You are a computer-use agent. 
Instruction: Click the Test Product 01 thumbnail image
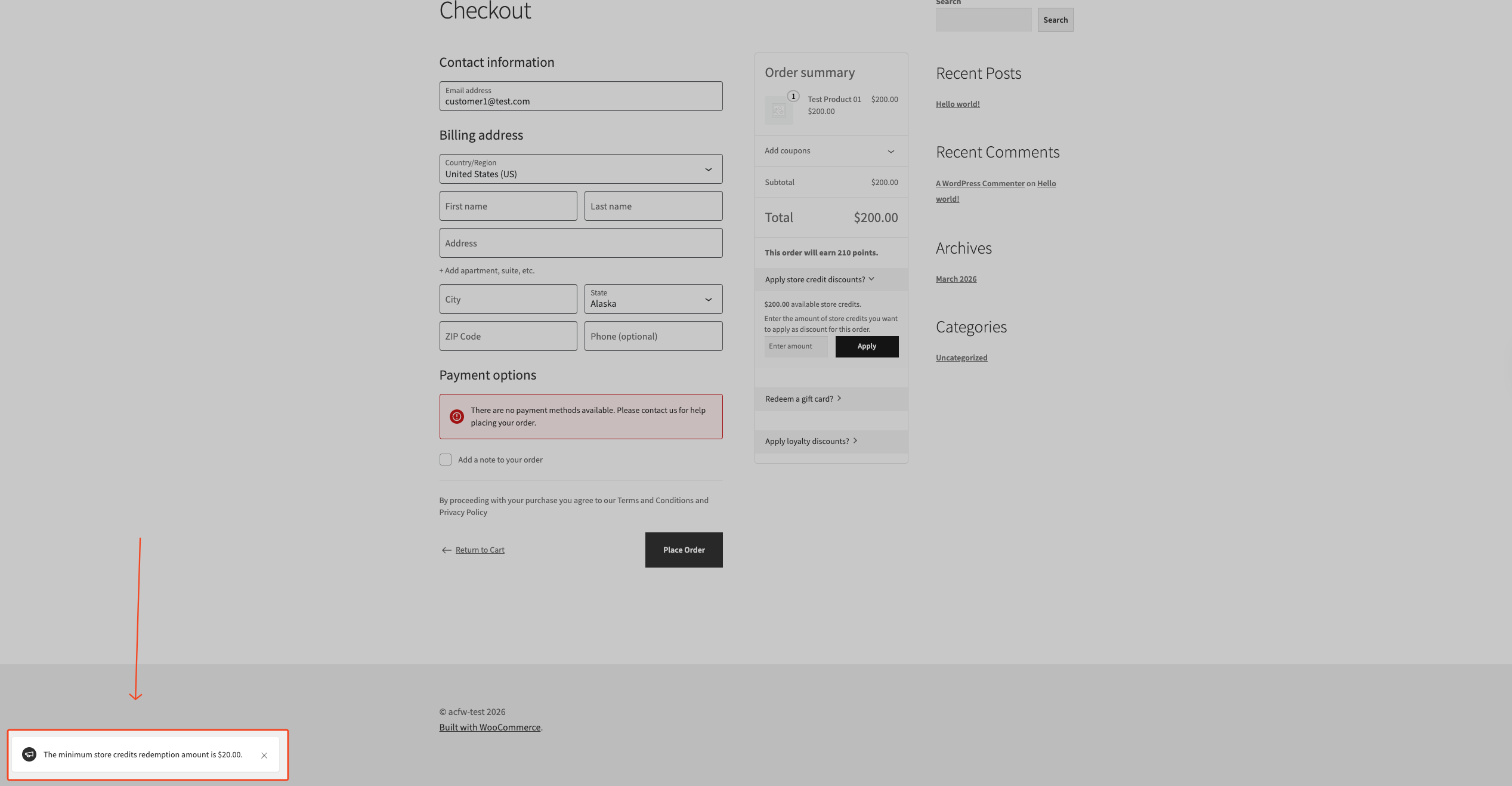778,110
